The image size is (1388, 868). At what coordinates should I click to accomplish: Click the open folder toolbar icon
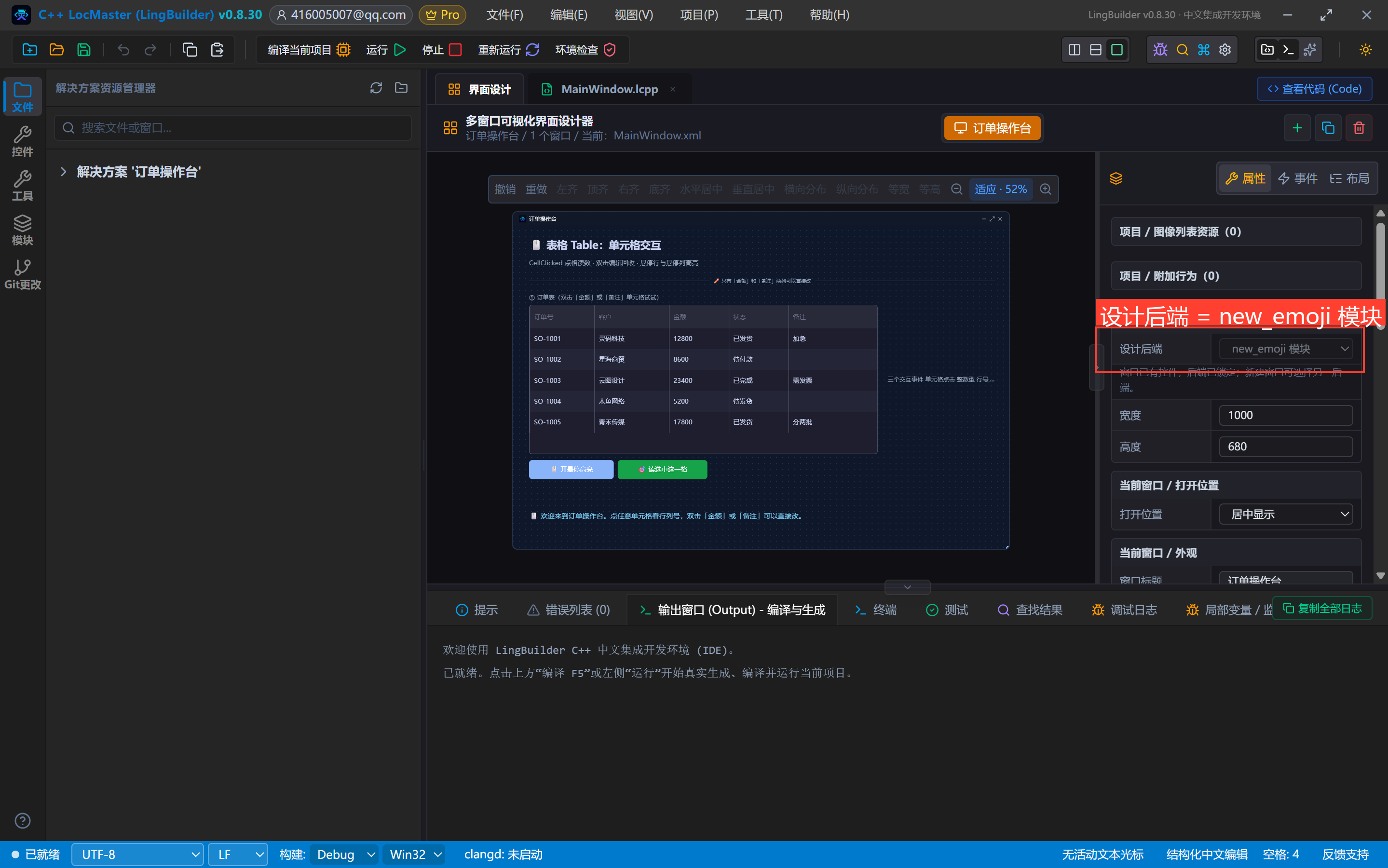pos(57,50)
